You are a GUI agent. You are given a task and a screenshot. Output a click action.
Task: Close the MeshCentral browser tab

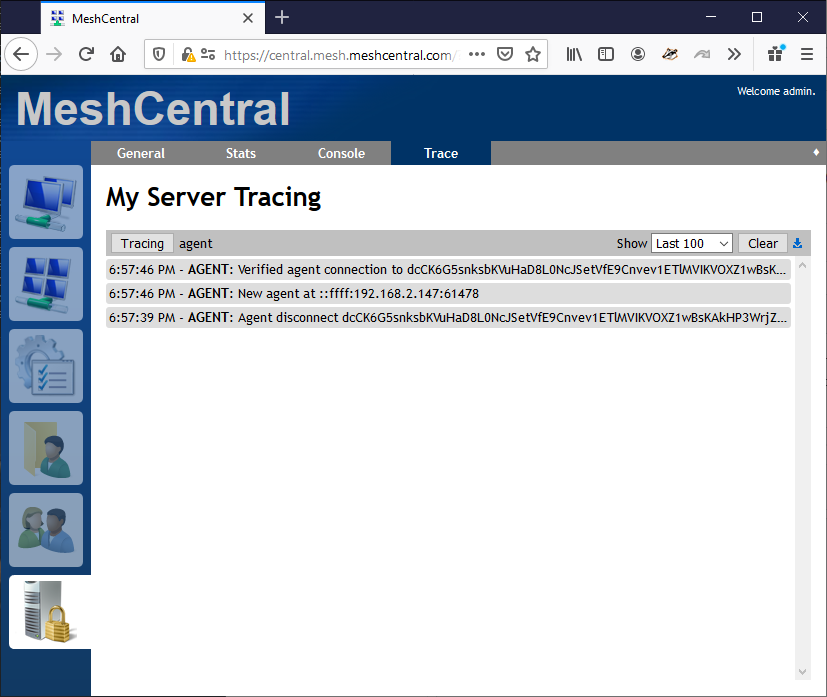point(248,18)
